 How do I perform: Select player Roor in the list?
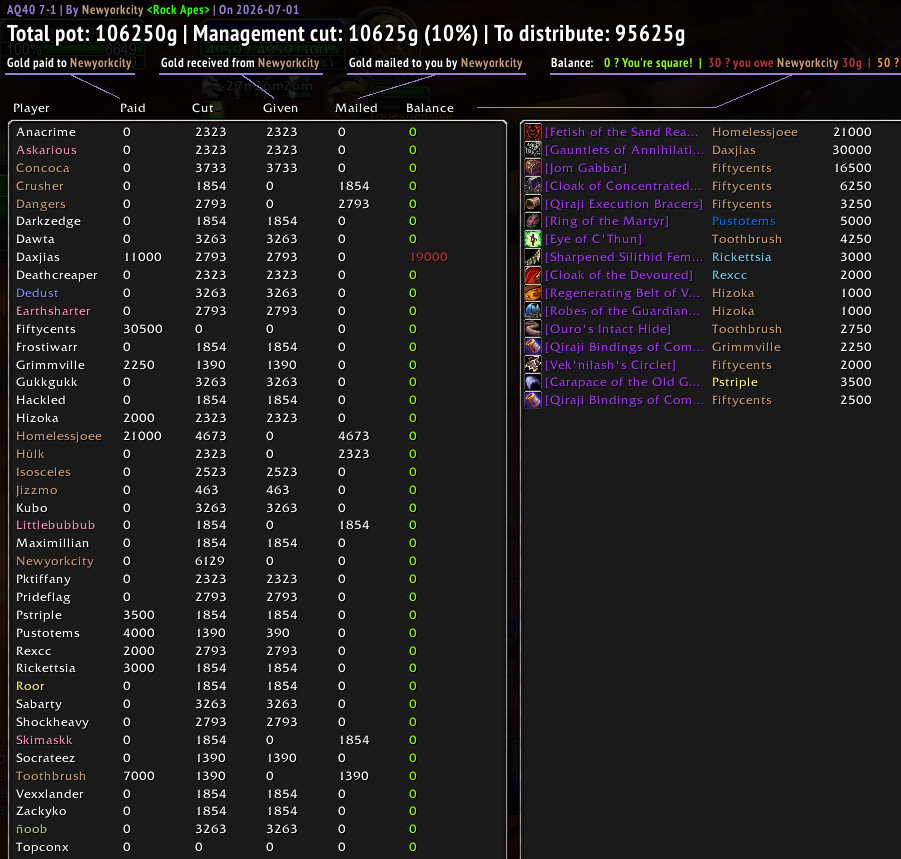pos(30,686)
